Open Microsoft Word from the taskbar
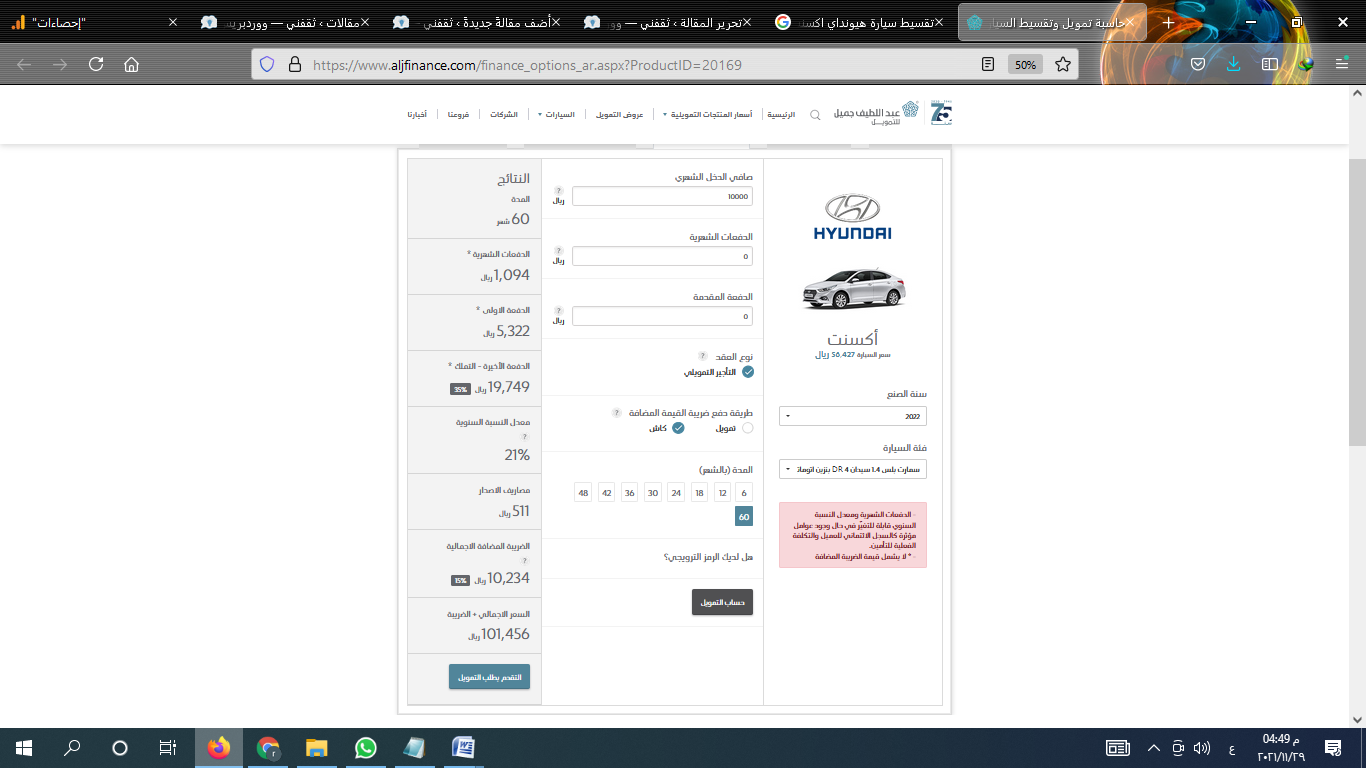The height and width of the screenshot is (768, 1366). coord(463,747)
